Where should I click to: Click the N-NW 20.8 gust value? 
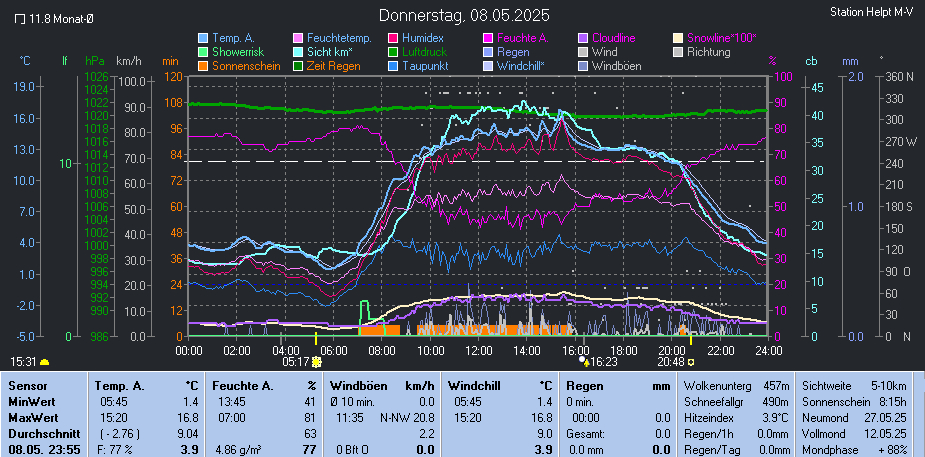[408, 417]
